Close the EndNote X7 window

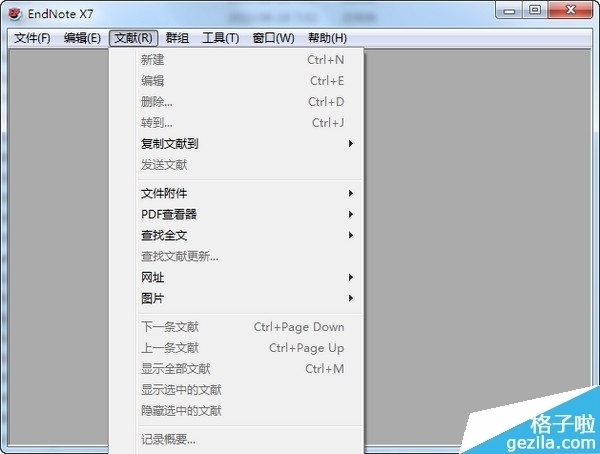tap(571, 10)
